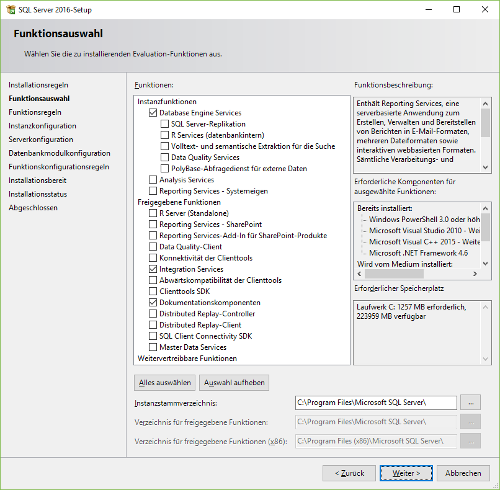Screen dimensions: 500x490
Task: Click Installationsbereit step label
Action: 37,180
